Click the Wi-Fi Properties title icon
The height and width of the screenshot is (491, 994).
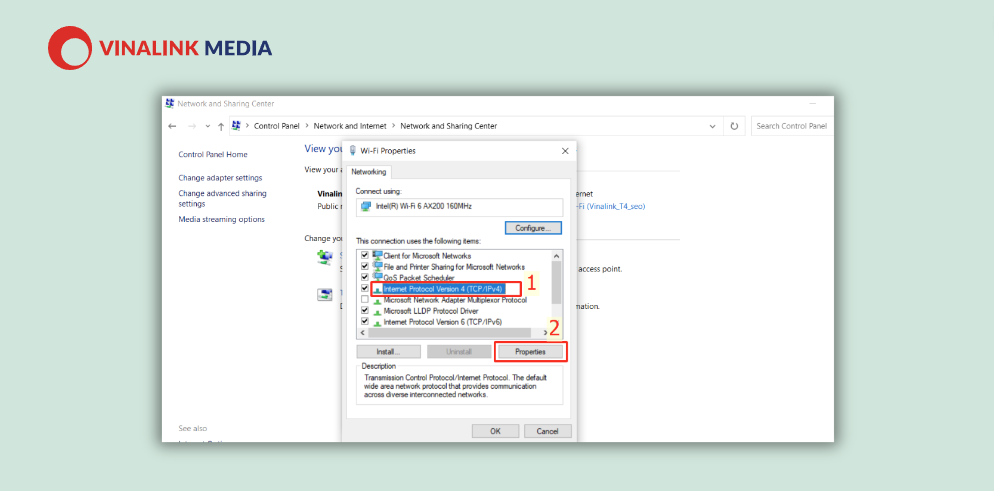[x=352, y=151]
